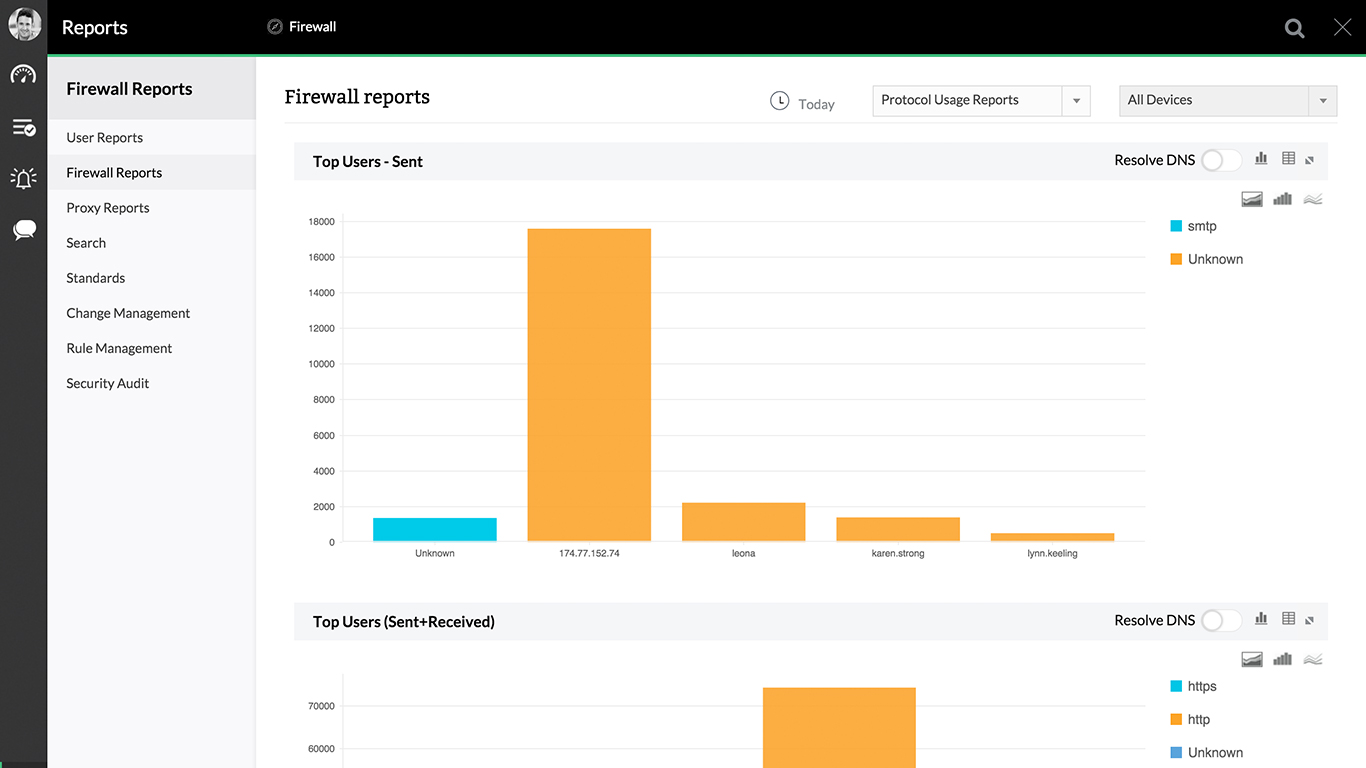
Task: Click the lynn.keeling bar in Sent chart
Action: pyautogui.click(x=1052, y=537)
